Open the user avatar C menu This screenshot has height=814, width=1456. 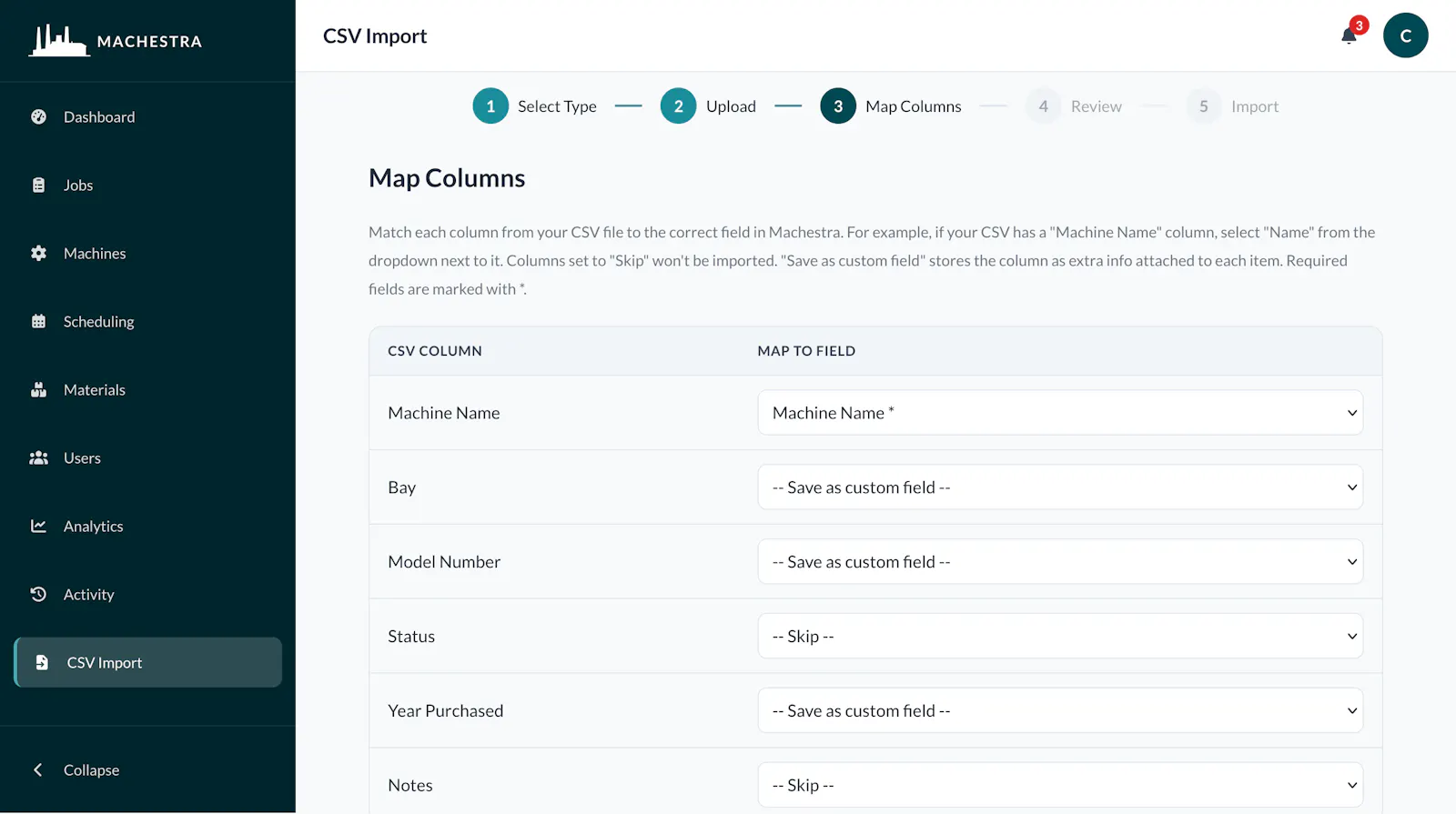(1405, 35)
